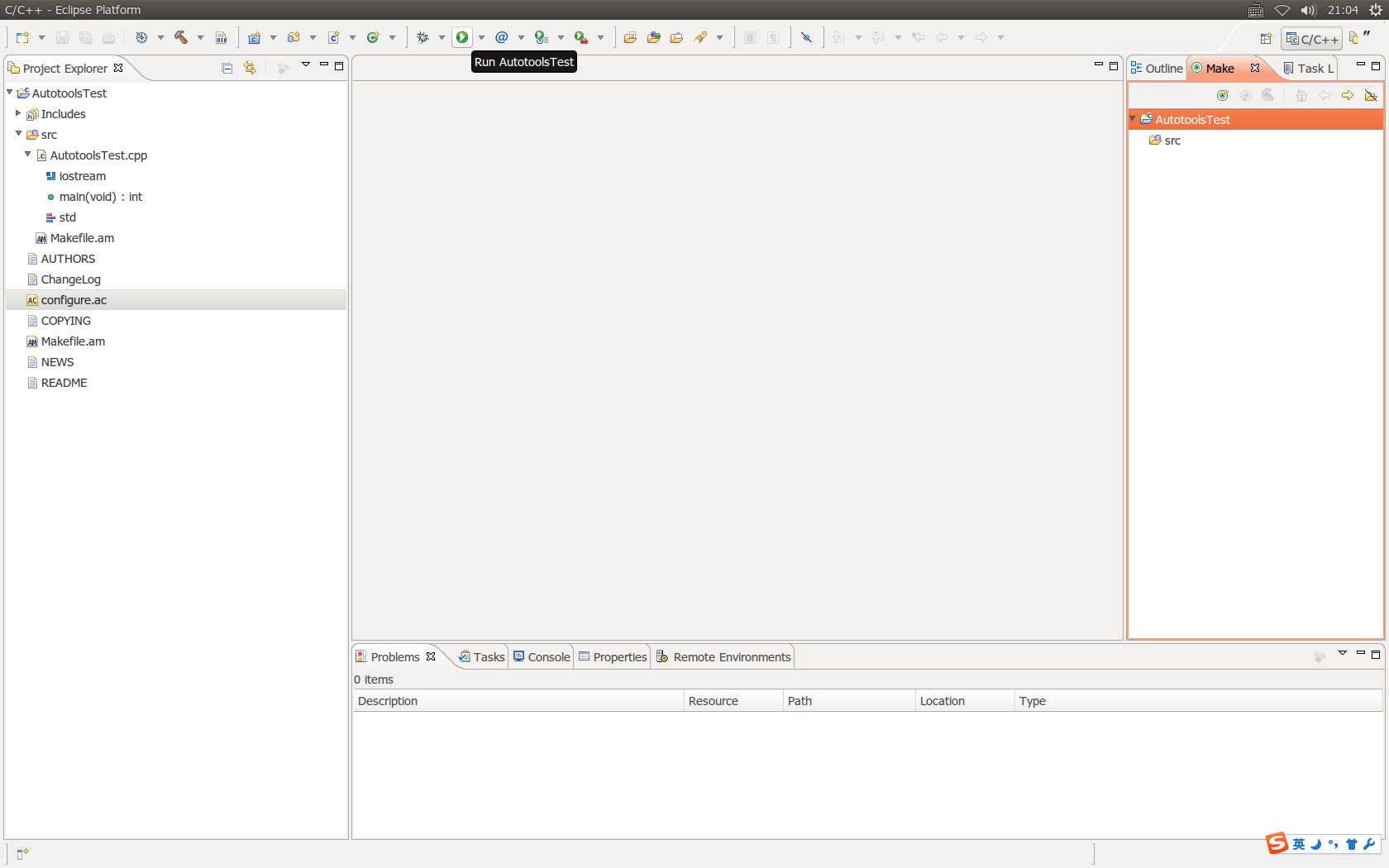Toggle Hide Empty Folders in Make view
Image resolution: width=1389 pixels, height=868 pixels.
tap(1371, 96)
